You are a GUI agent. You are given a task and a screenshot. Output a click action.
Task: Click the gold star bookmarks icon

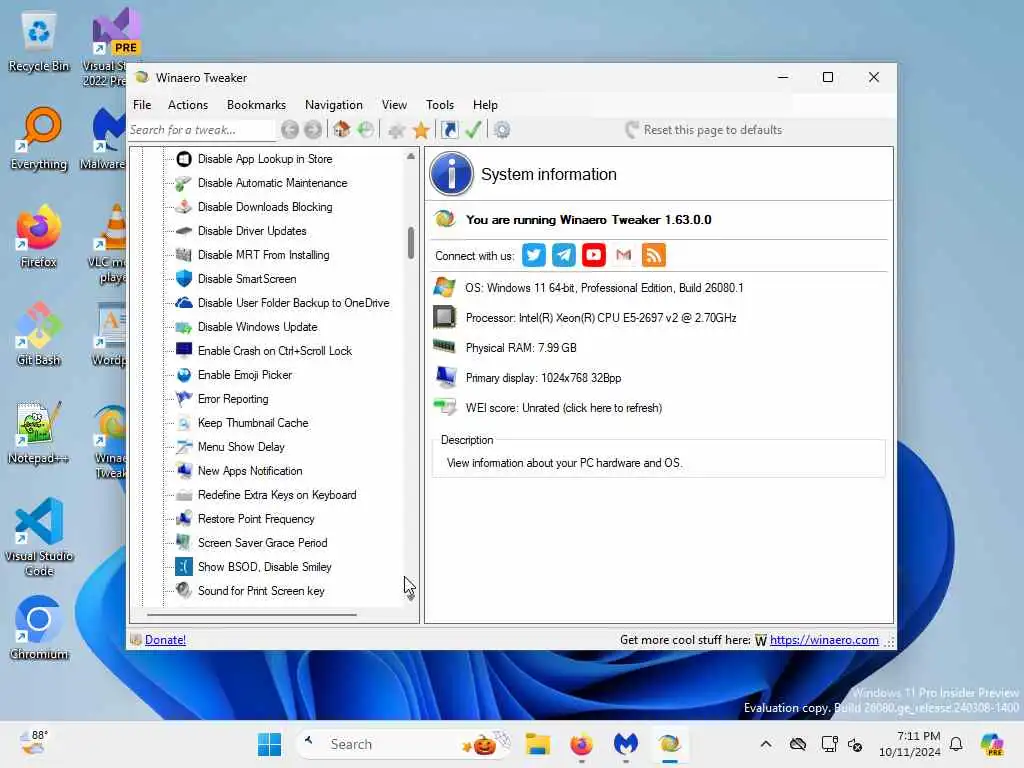tap(421, 130)
